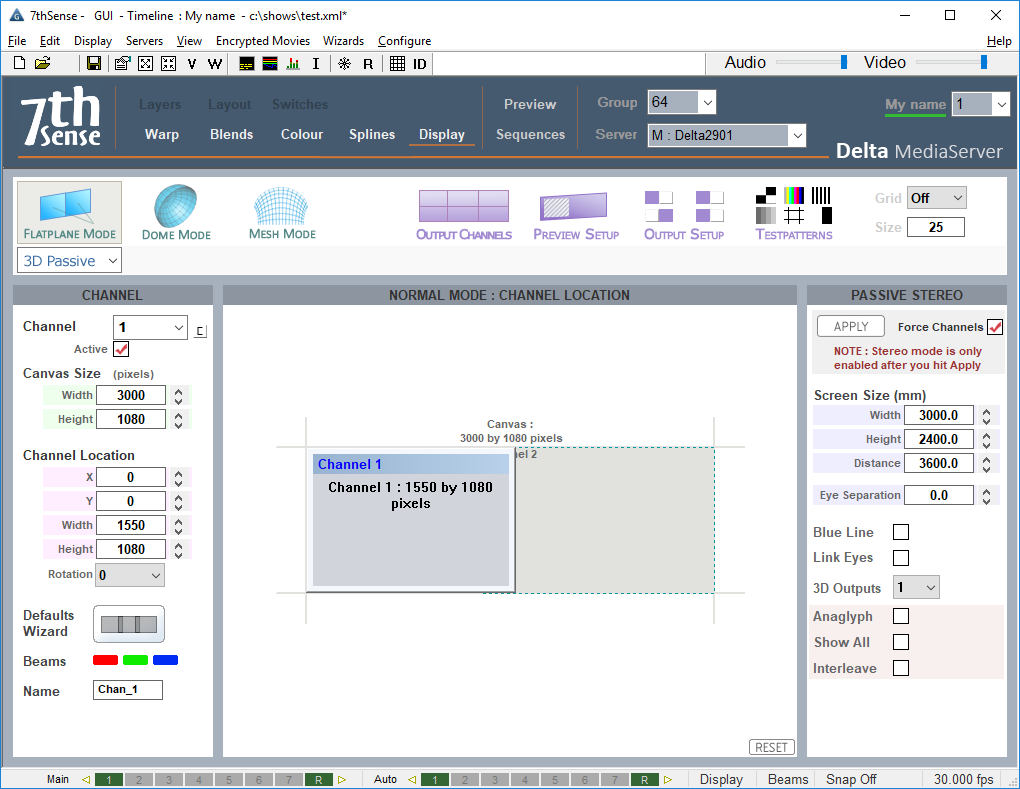Click the I toolbar icon
1020x789 pixels.
[x=316, y=64]
